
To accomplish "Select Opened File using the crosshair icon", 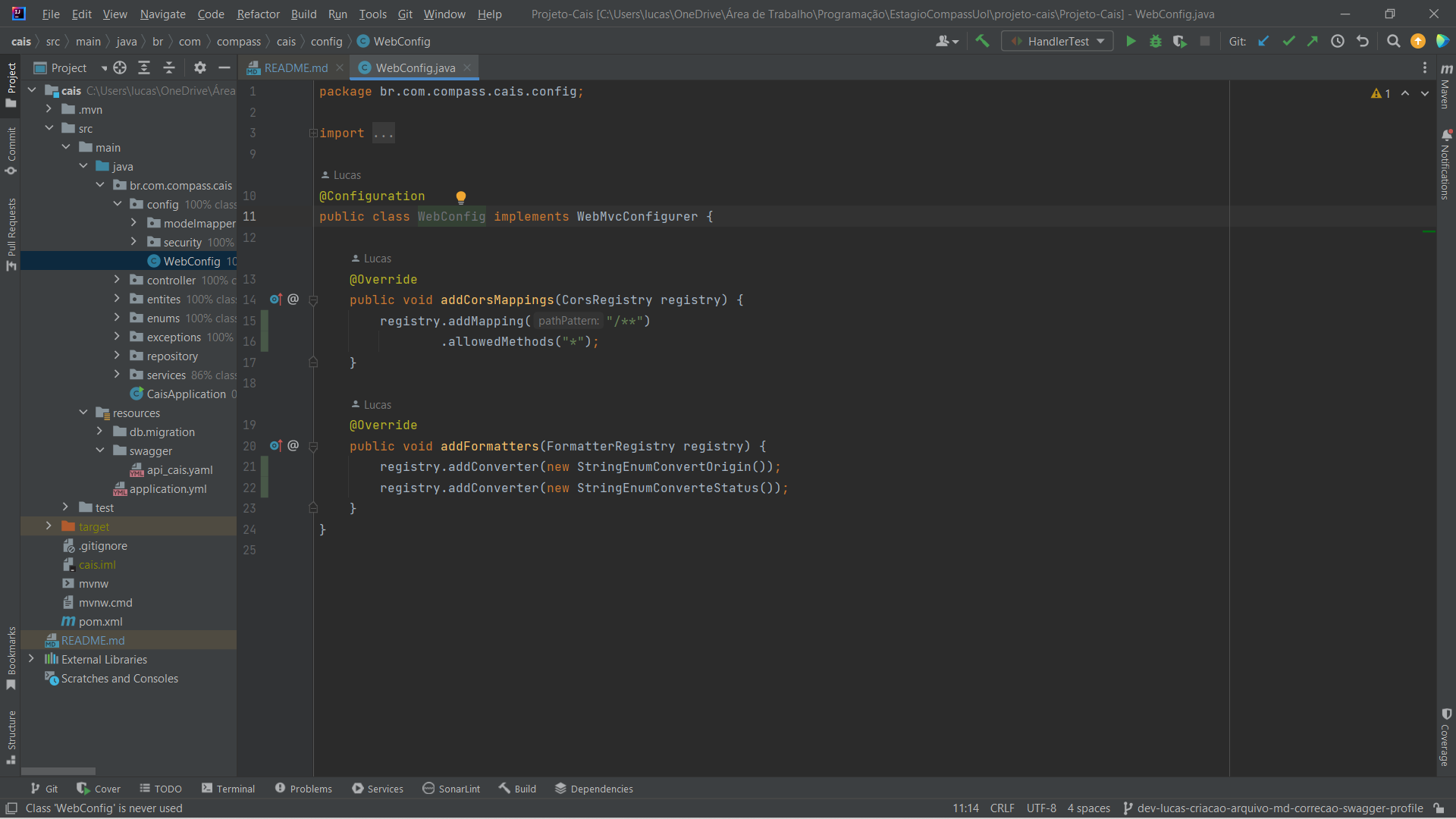I will point(119,67).
